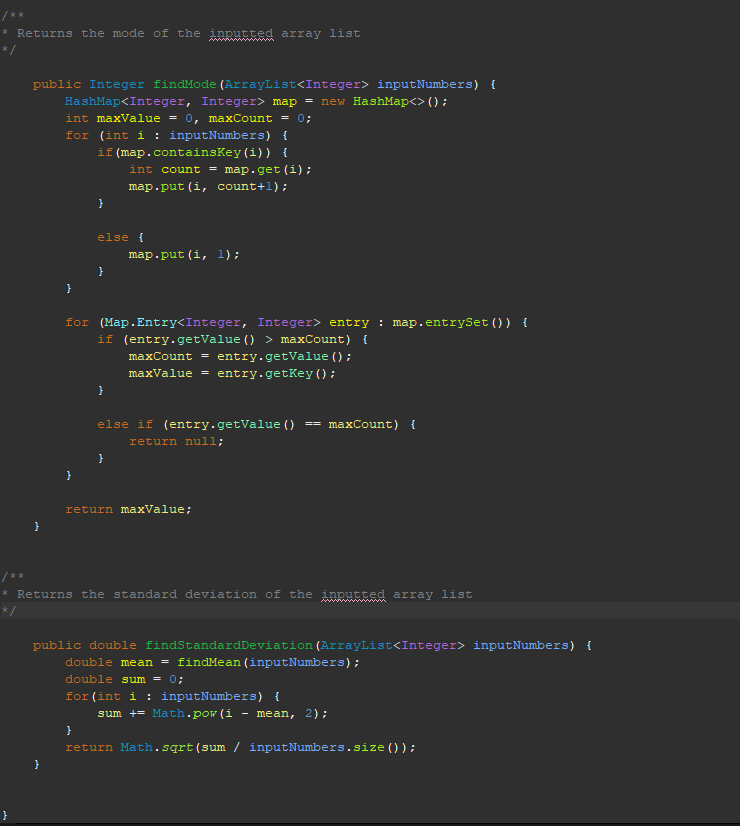
Task: Click the getKey() method call
Action: click(x=296, y=373)
